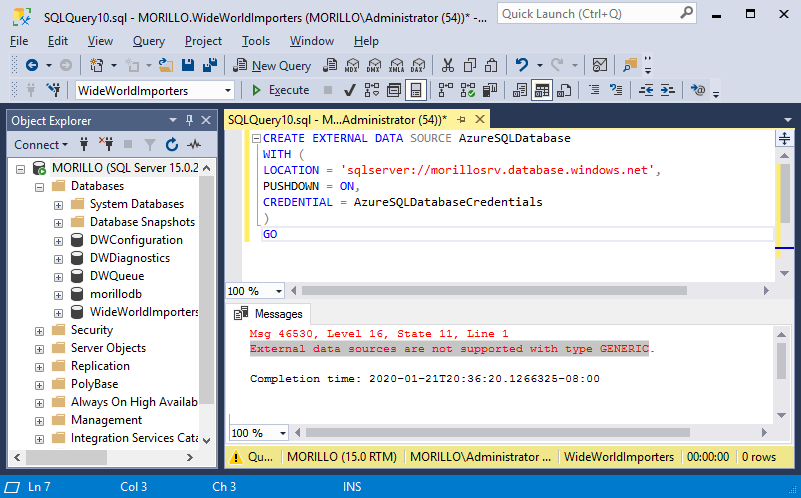Expand the Security folder node
The width and height of the screenshot is (801, 498).
(39, 331)
